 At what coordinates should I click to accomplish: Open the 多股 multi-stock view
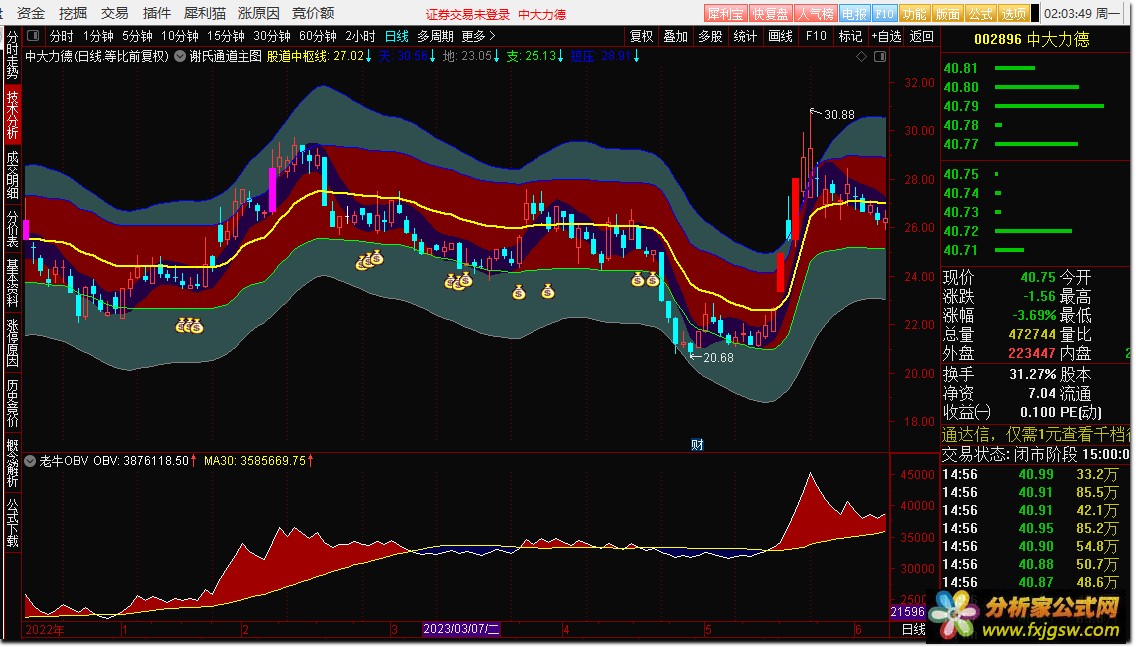click(x=710, y=36)
